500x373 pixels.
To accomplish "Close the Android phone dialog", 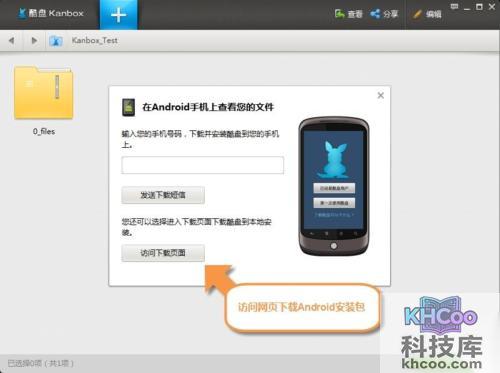I will [x=381, y=95].
